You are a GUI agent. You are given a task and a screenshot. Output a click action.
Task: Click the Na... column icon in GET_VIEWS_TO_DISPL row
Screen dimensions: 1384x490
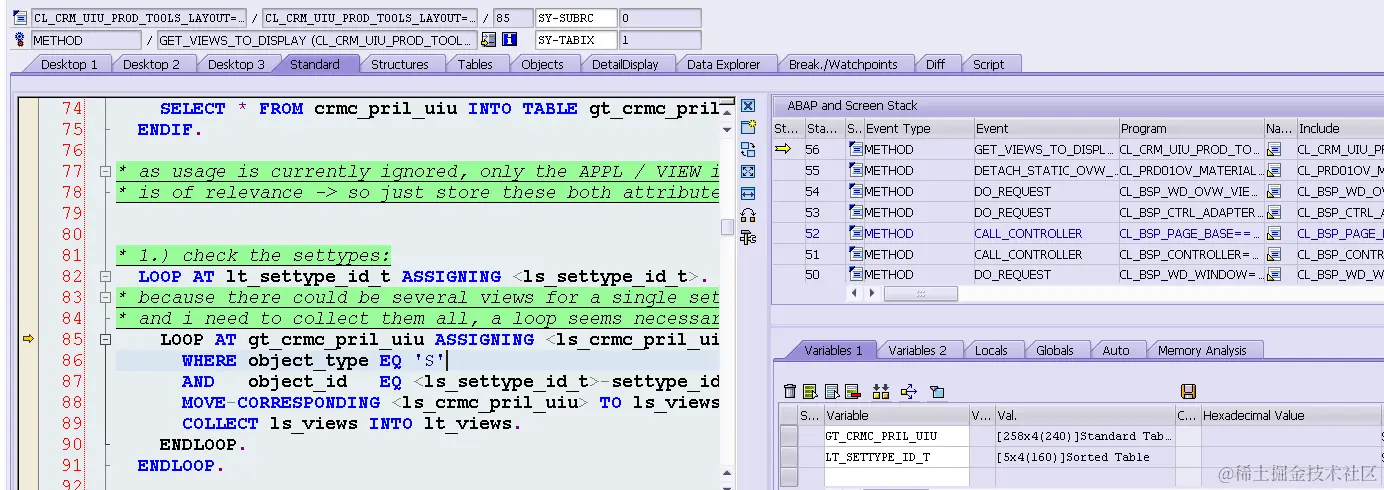click(x=1274, y=149)
